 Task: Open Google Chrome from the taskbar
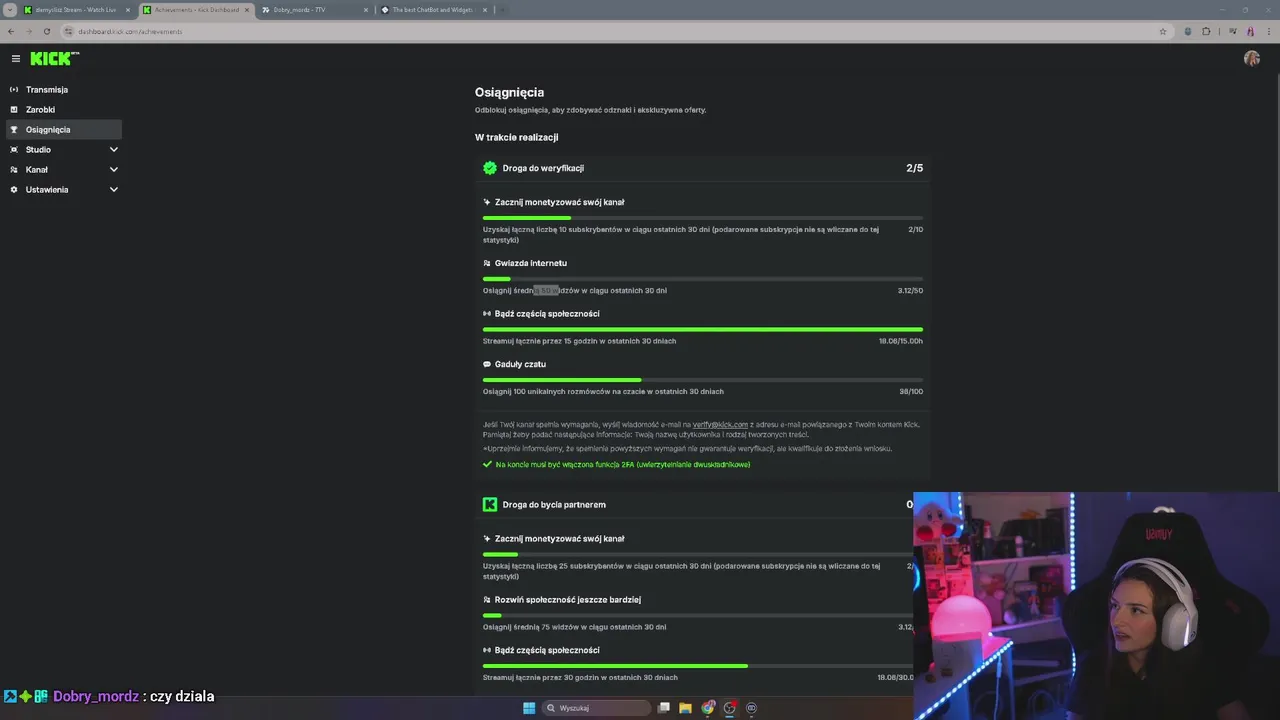click(708, 708)
